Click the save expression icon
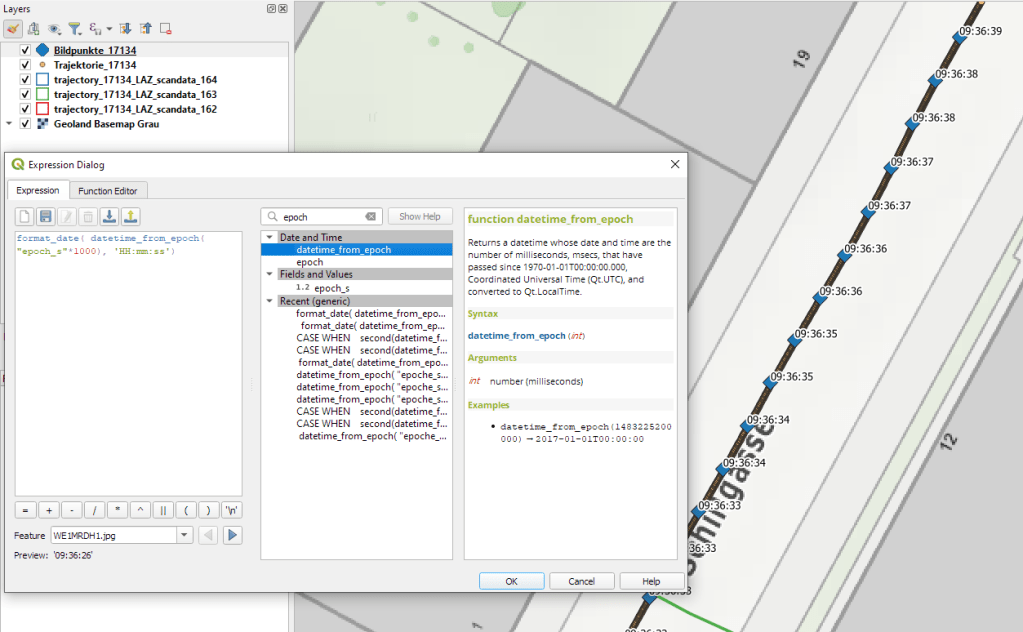The height and width of the screenshot is (632, 1023). tap(46, 216)
